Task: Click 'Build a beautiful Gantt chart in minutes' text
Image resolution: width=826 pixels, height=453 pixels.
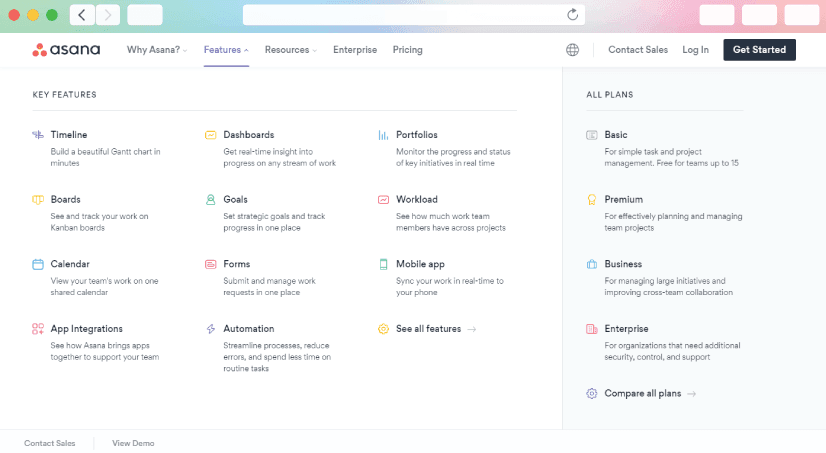Action: [105, 157]
